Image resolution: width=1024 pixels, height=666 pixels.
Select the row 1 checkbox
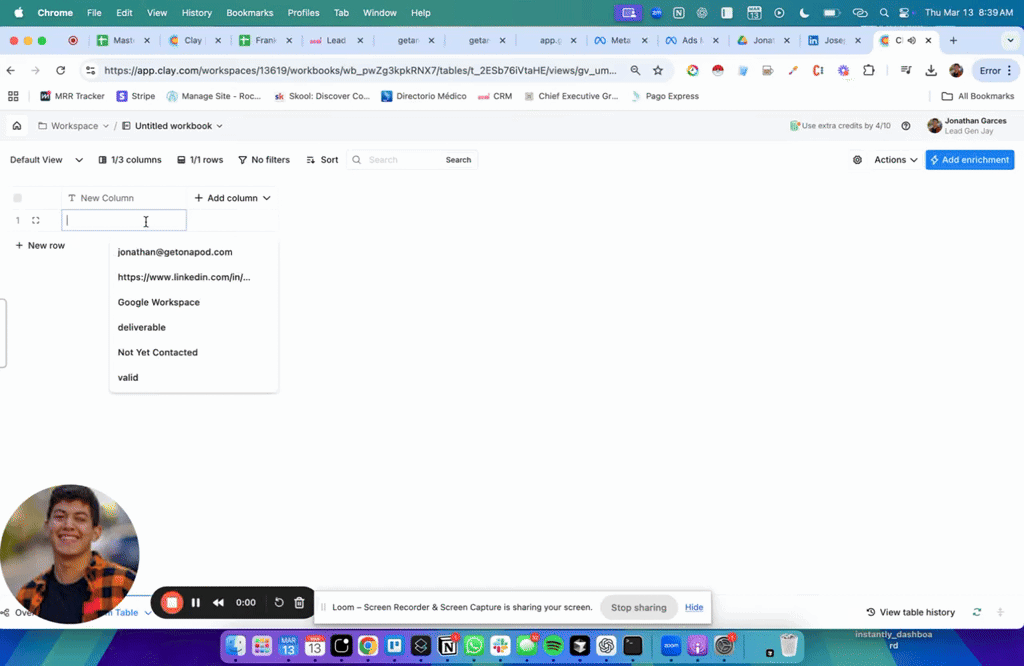coord(17,219)
